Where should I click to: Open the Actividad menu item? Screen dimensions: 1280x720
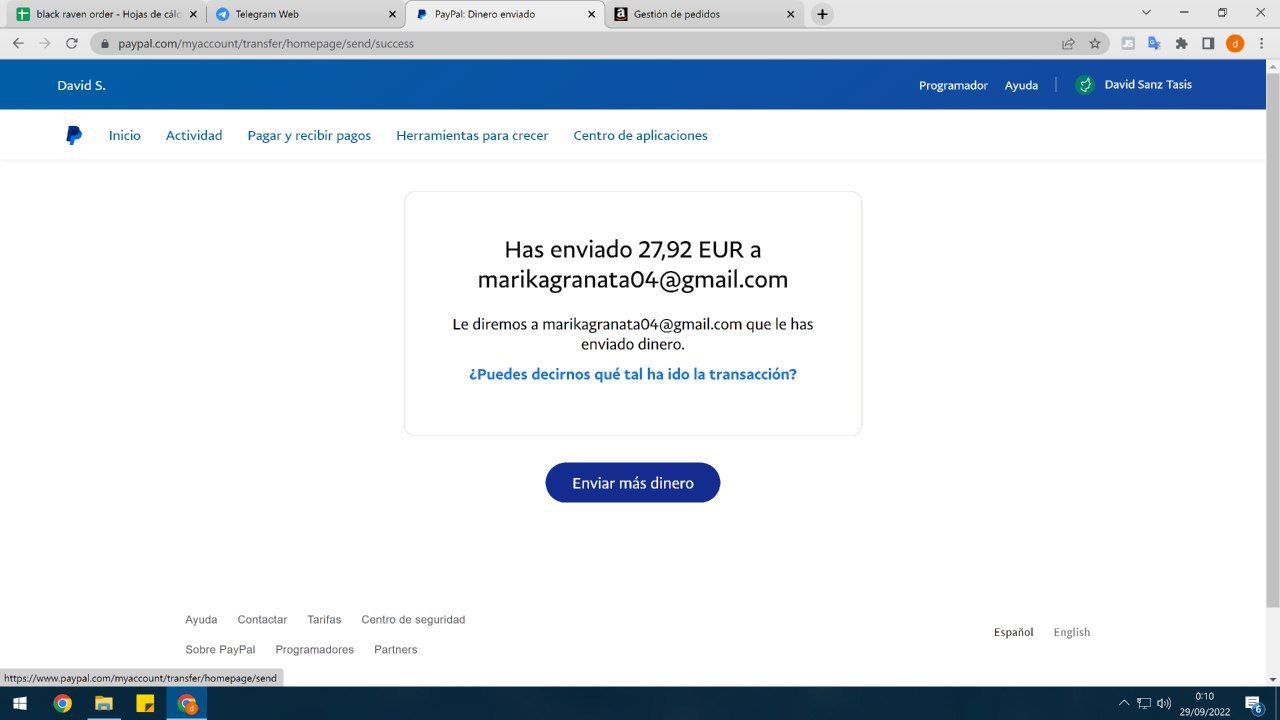(x=194, y=135)
